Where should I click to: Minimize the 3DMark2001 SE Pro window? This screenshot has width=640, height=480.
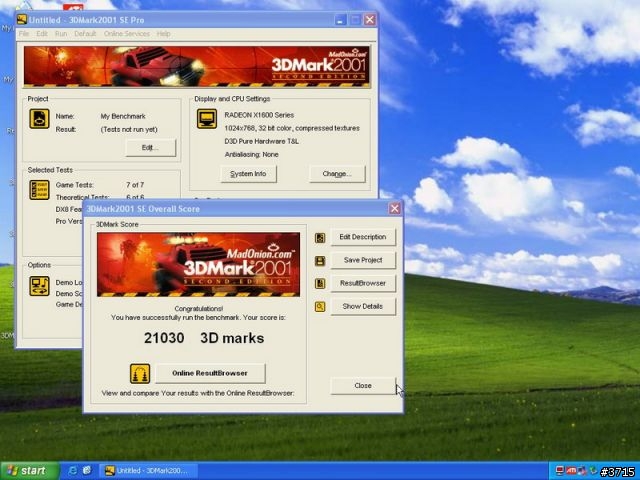pos(340,20)
